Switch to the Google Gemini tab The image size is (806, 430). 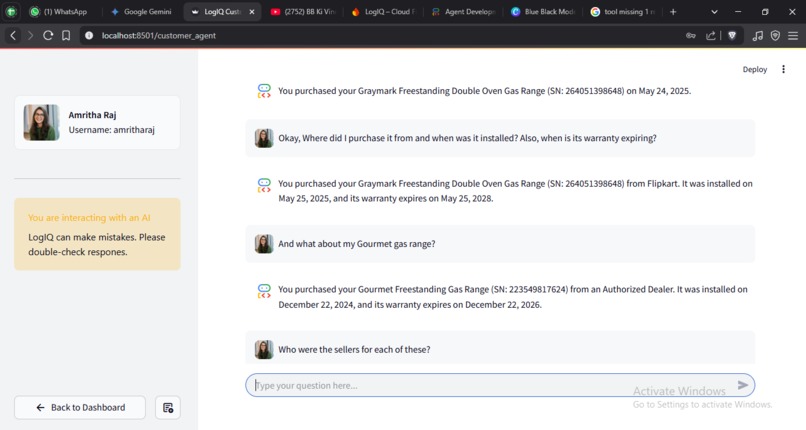(x=141, y=11)
